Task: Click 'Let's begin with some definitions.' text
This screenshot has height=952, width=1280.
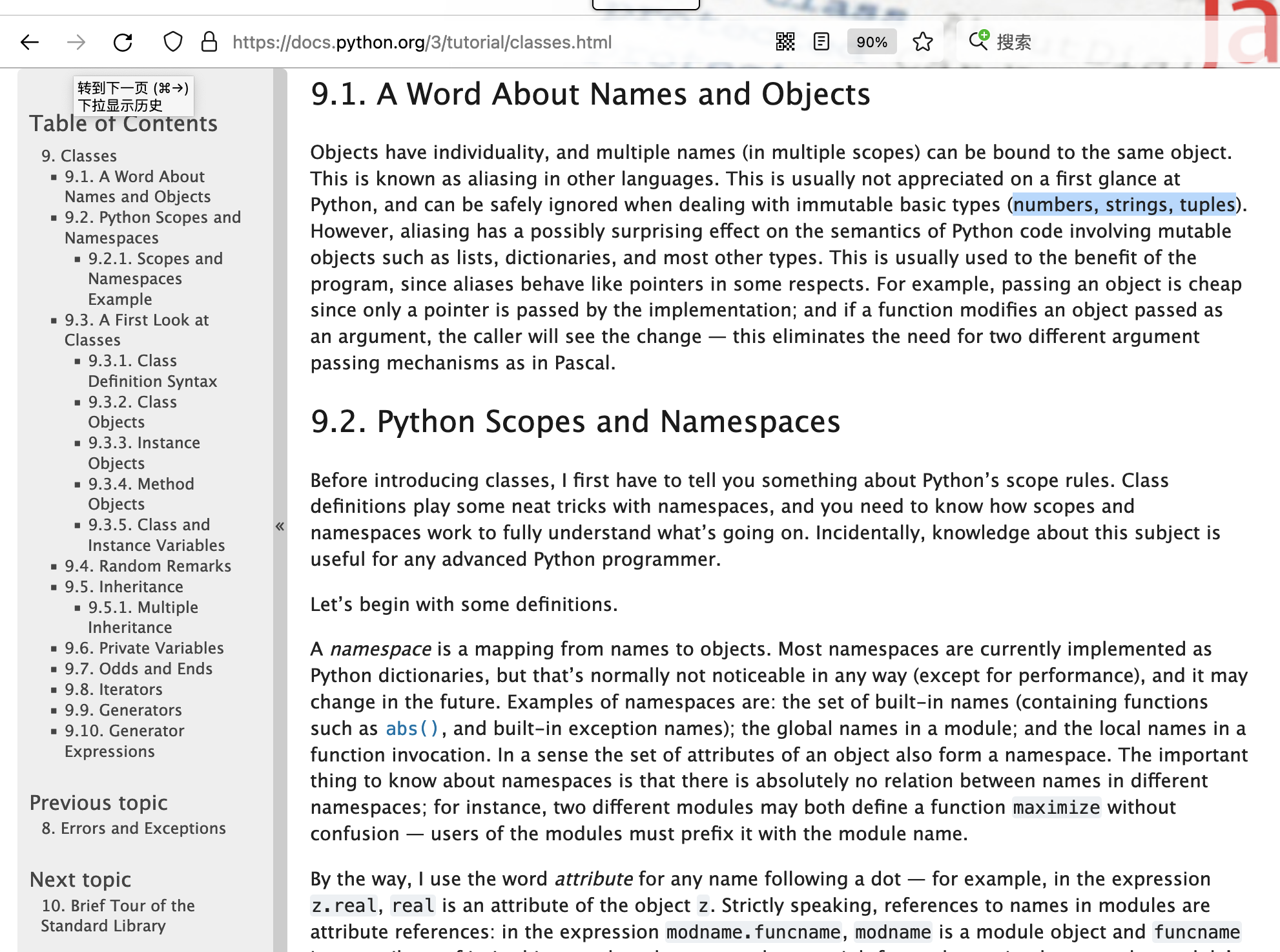Action: pos(464,605)
